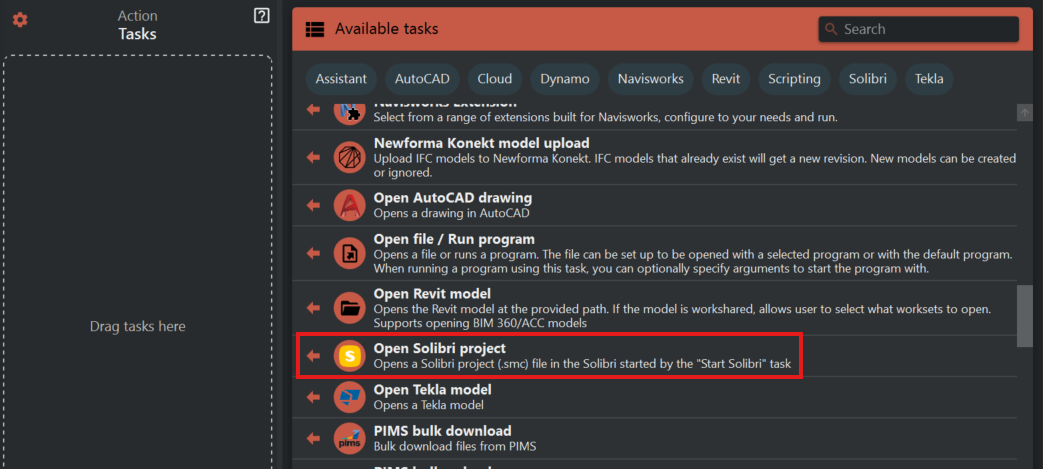The width and height of the screenshot is (1043, 469).
Task: Select the Dynamo filter chip
Action: (565, 79)
